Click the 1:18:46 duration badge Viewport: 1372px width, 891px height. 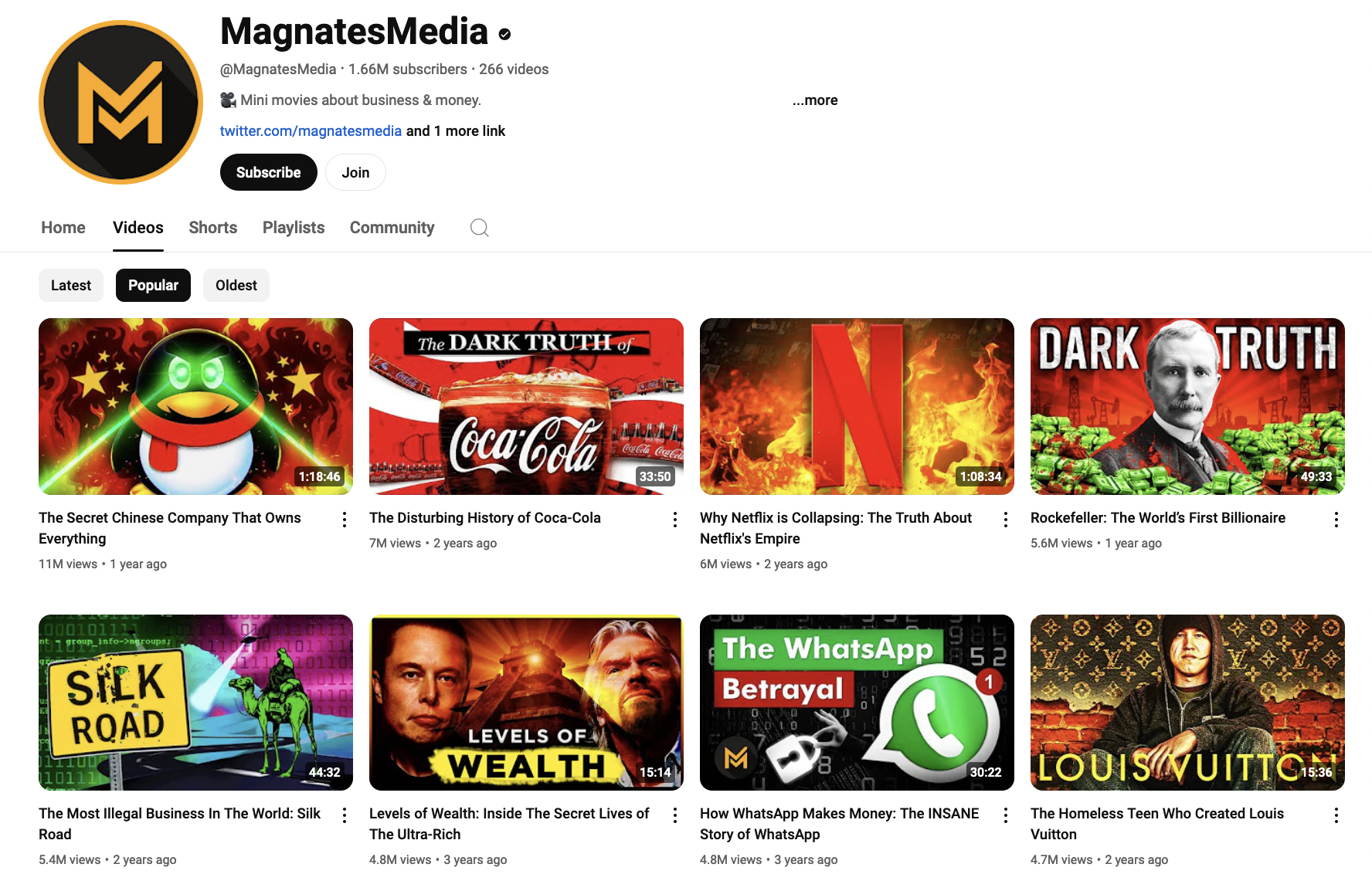[x=320, y=476]
